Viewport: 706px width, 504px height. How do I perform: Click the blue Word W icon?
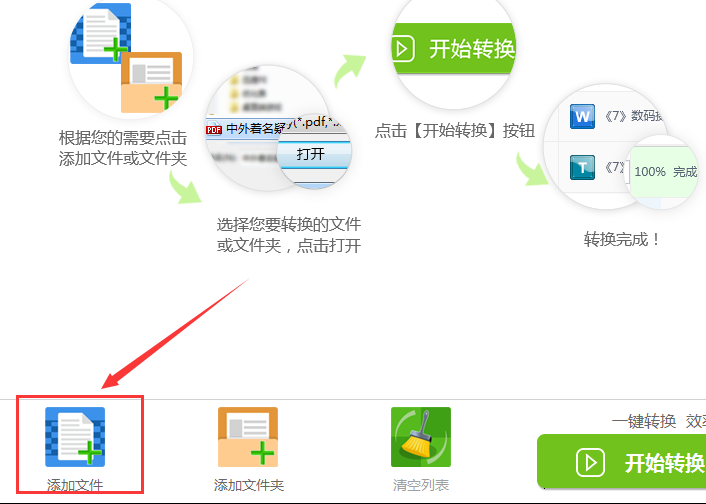point(582,116)
